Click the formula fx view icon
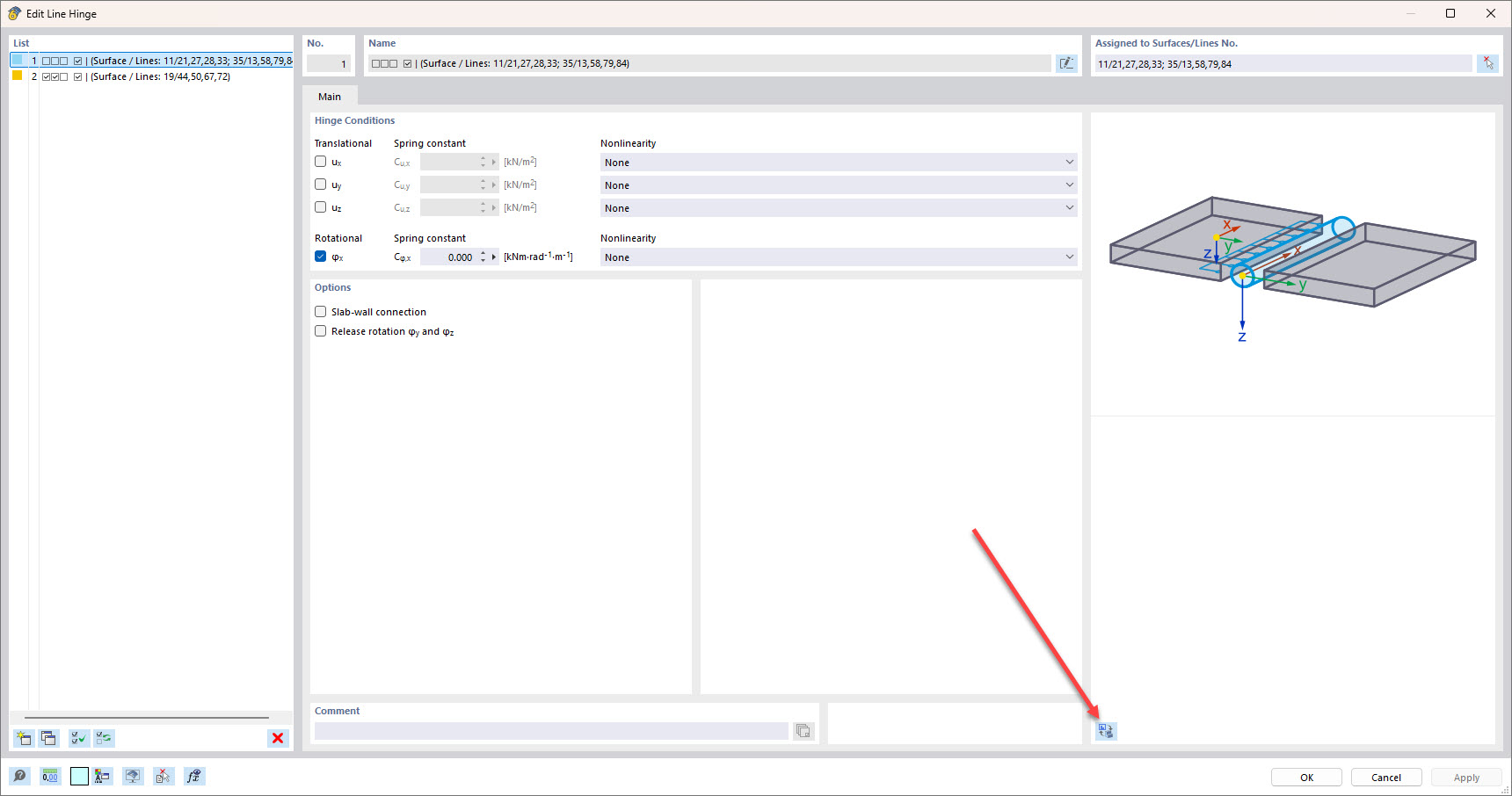This screenshot has height=796, width=1512. [193, 777]
